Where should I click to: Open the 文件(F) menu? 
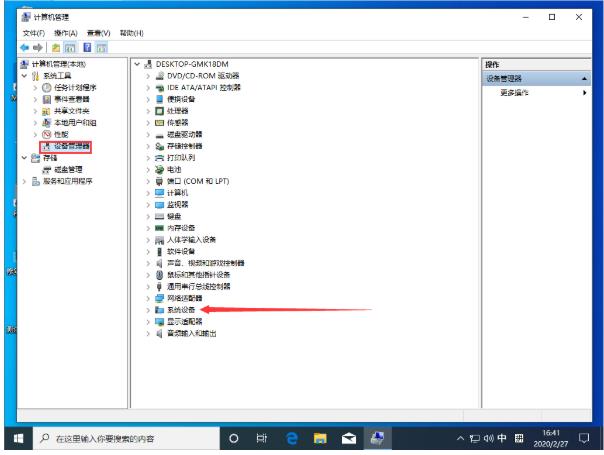click(x=34, y=33)
